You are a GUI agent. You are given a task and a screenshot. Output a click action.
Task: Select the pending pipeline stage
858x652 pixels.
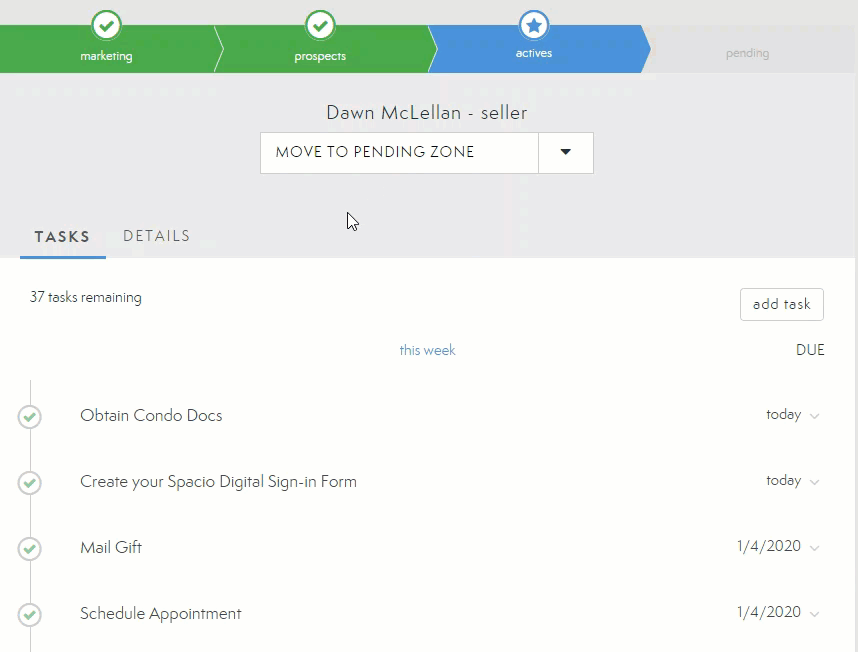click(747, 53)
